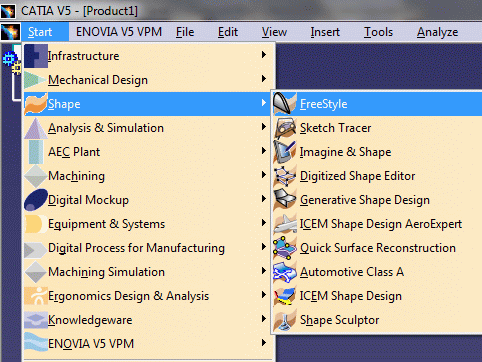The width and height of the screenshot is (482, 362).
Task: Open the ENOVIA V5 VPM menu bar item
Action: point(119,32)
